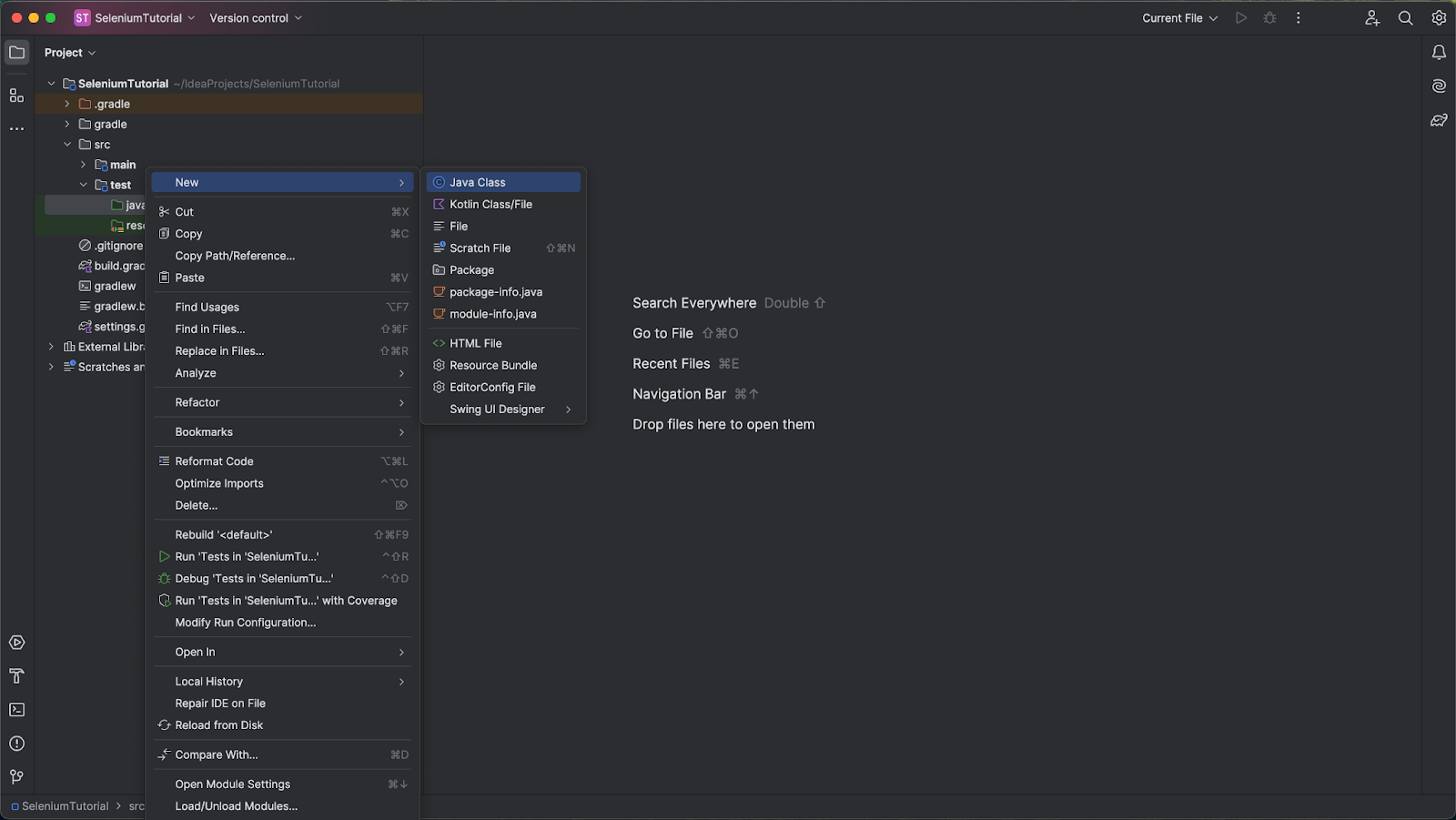Open the Version control menu
Screen dimensions: 1456x820
(x=248, y=17)
